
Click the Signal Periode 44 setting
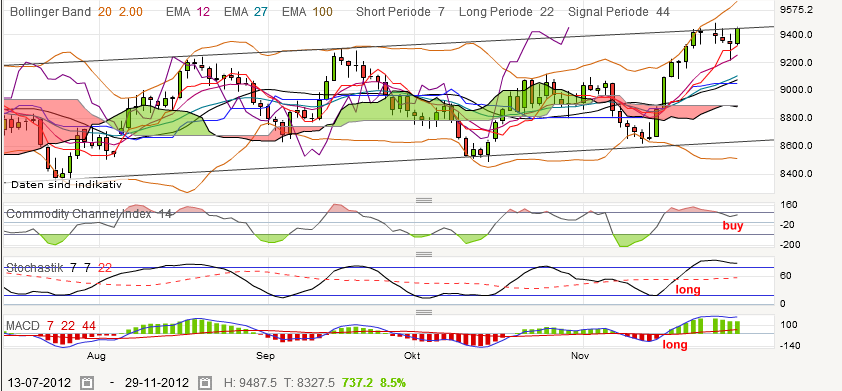tap(619, 11)
